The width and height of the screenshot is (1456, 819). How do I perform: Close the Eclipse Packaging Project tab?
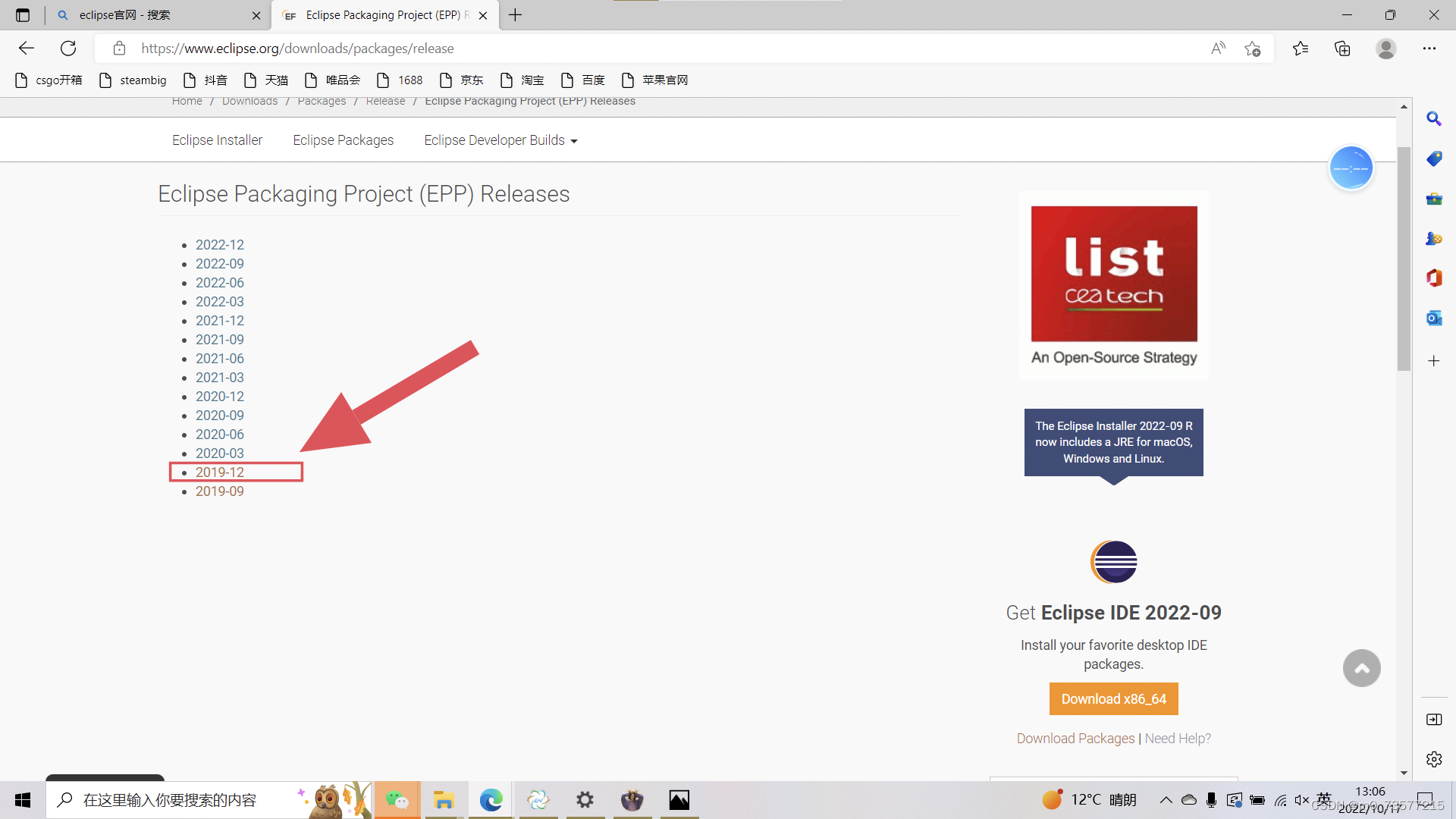point(483,15)
